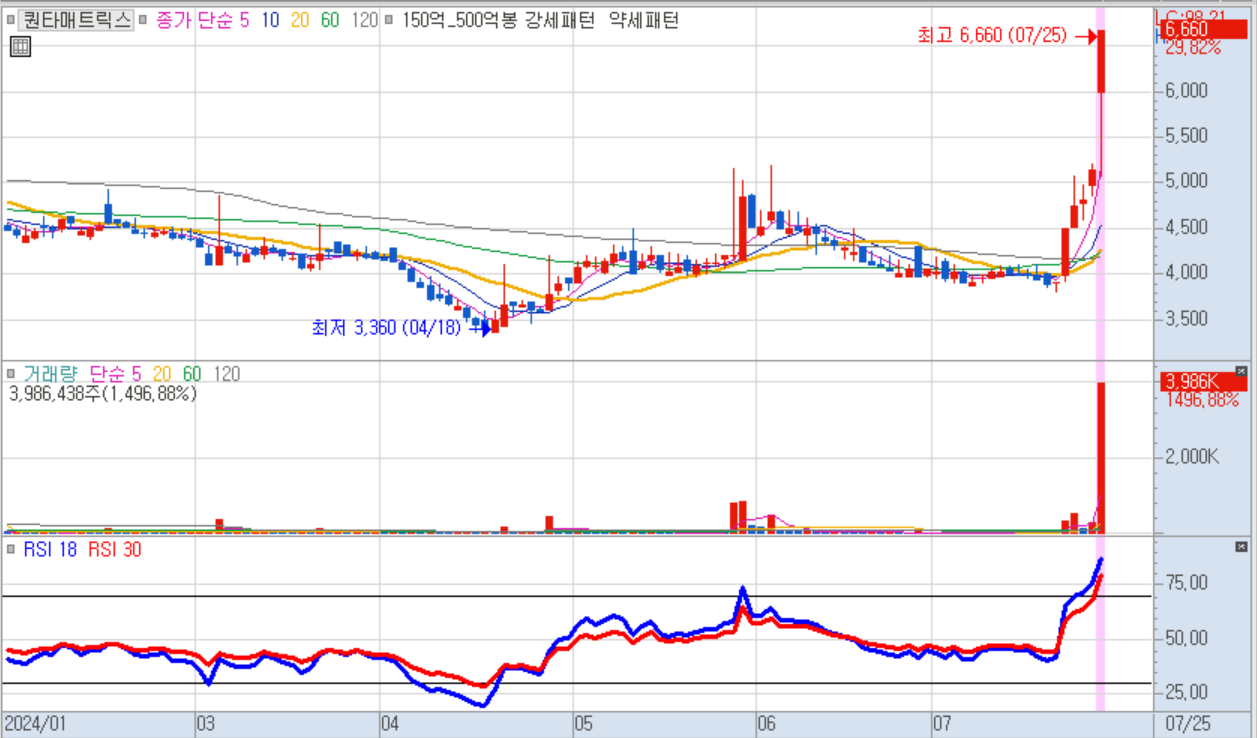Click the 3,986,438주 volume value text
Image resolution: width=1257 pixels, height=738 pixels.
pyautogui.click(x=102, y=394)
